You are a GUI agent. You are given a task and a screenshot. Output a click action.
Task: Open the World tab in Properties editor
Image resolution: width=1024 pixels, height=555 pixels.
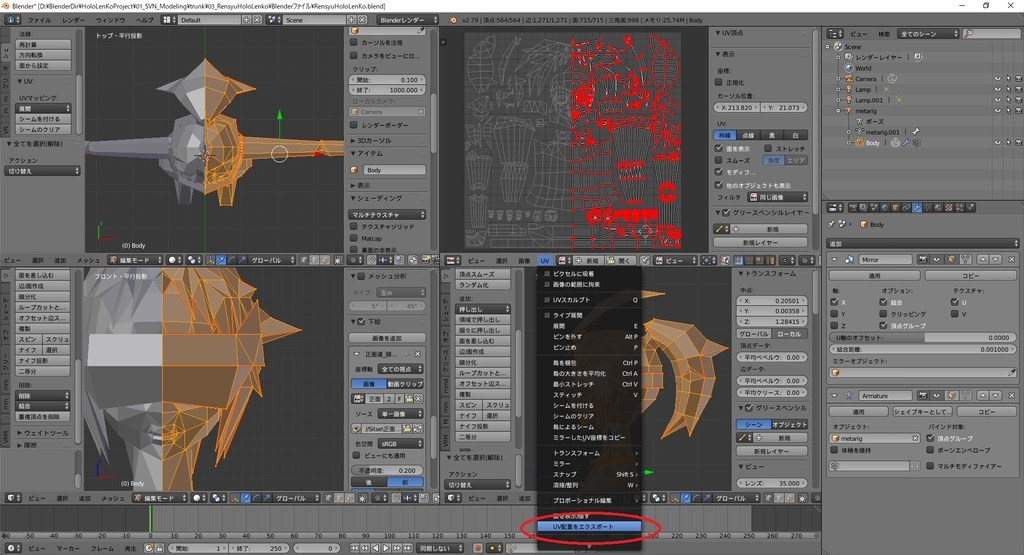click(885, 208)
